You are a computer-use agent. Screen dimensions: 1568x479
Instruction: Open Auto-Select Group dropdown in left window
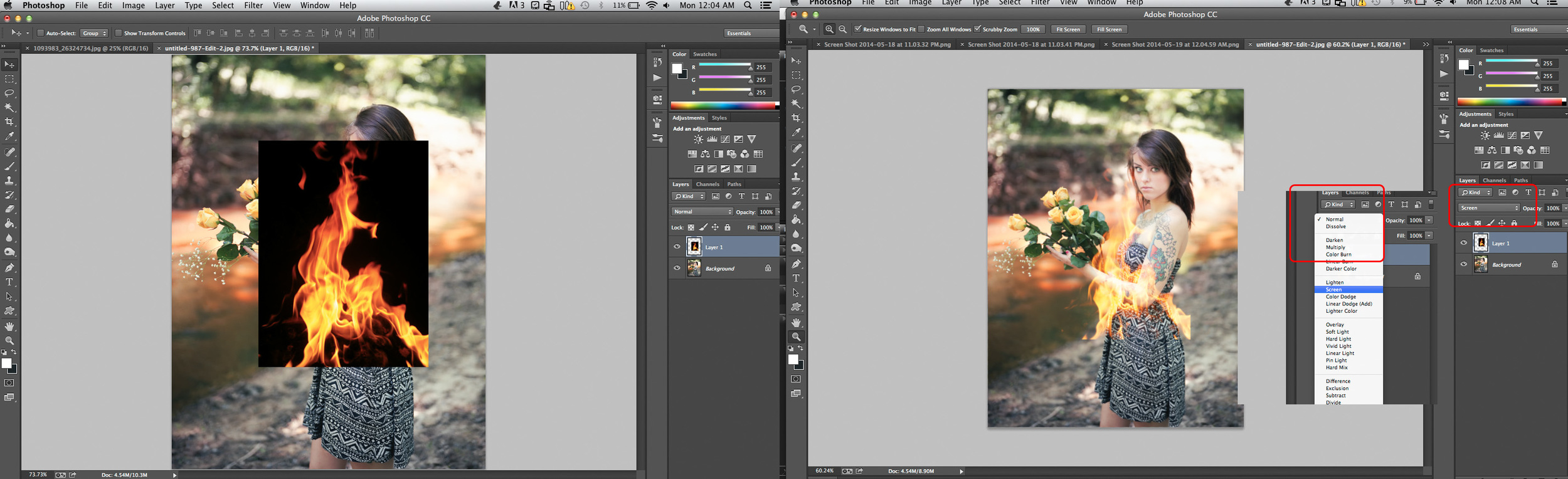94,33
